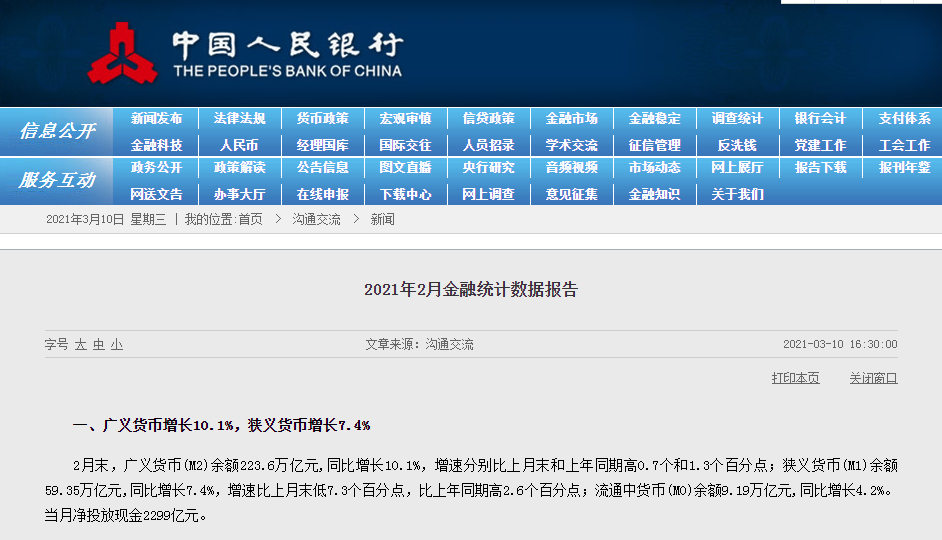Set font size to small (小)
The width and height of the screenshot is (942, 540).
[117, 345]
